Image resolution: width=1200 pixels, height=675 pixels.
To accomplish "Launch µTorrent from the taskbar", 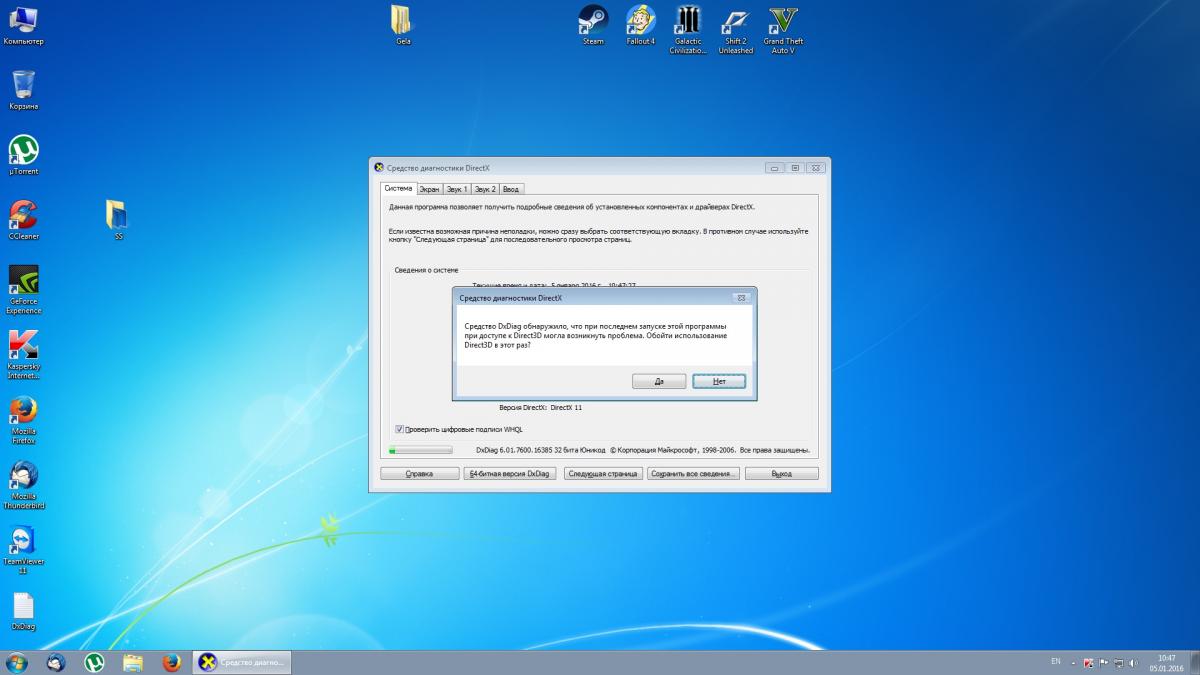I will (94, 662).
